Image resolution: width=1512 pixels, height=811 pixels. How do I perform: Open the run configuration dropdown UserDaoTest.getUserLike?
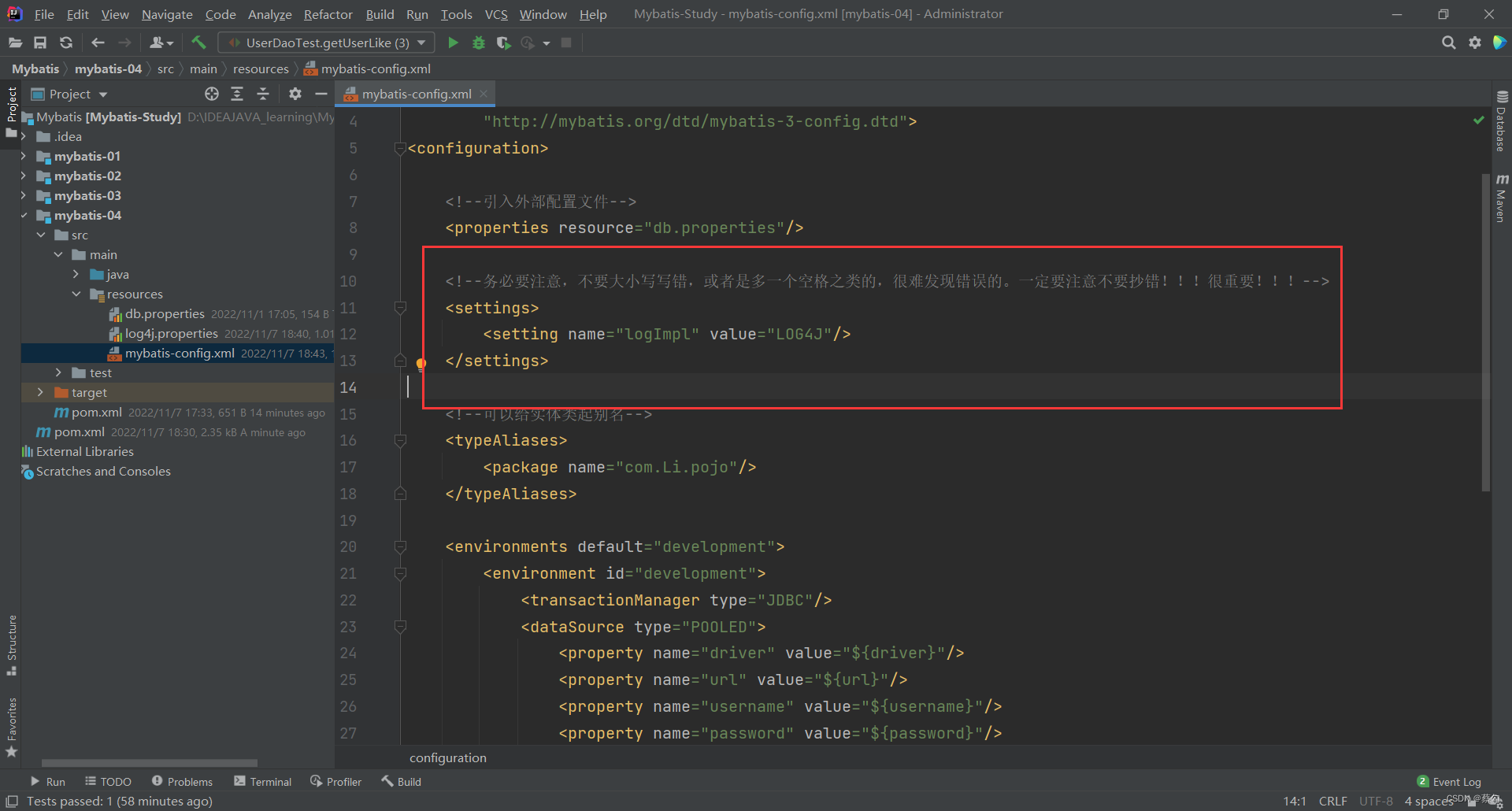[x=327, y=43]
